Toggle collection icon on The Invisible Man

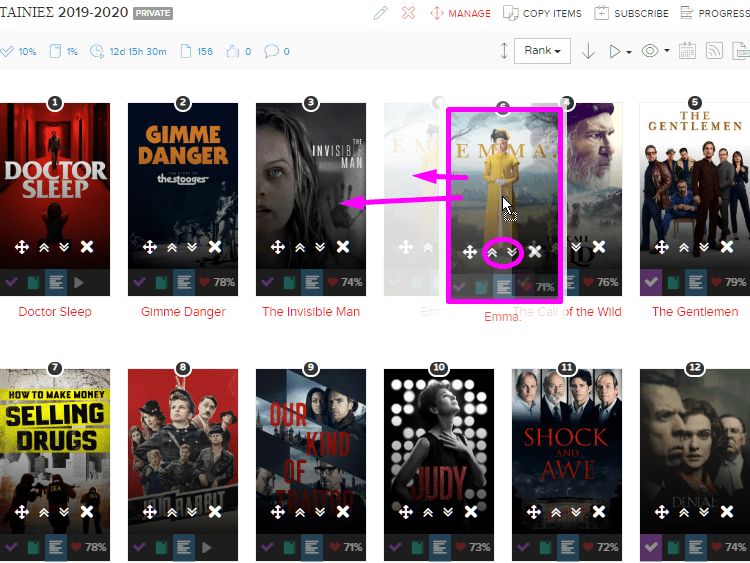pos(289,282)
